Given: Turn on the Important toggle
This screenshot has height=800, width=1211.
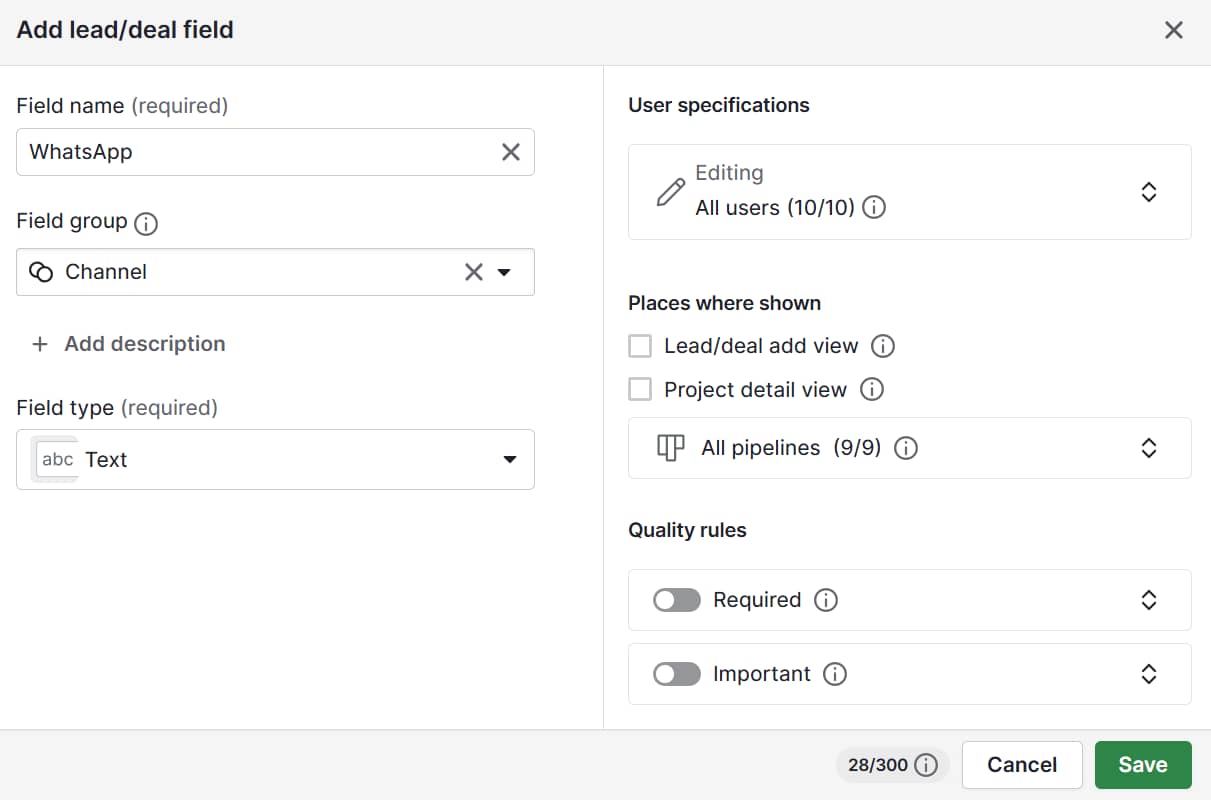Looking at the screenshot, I should point(676,674).
